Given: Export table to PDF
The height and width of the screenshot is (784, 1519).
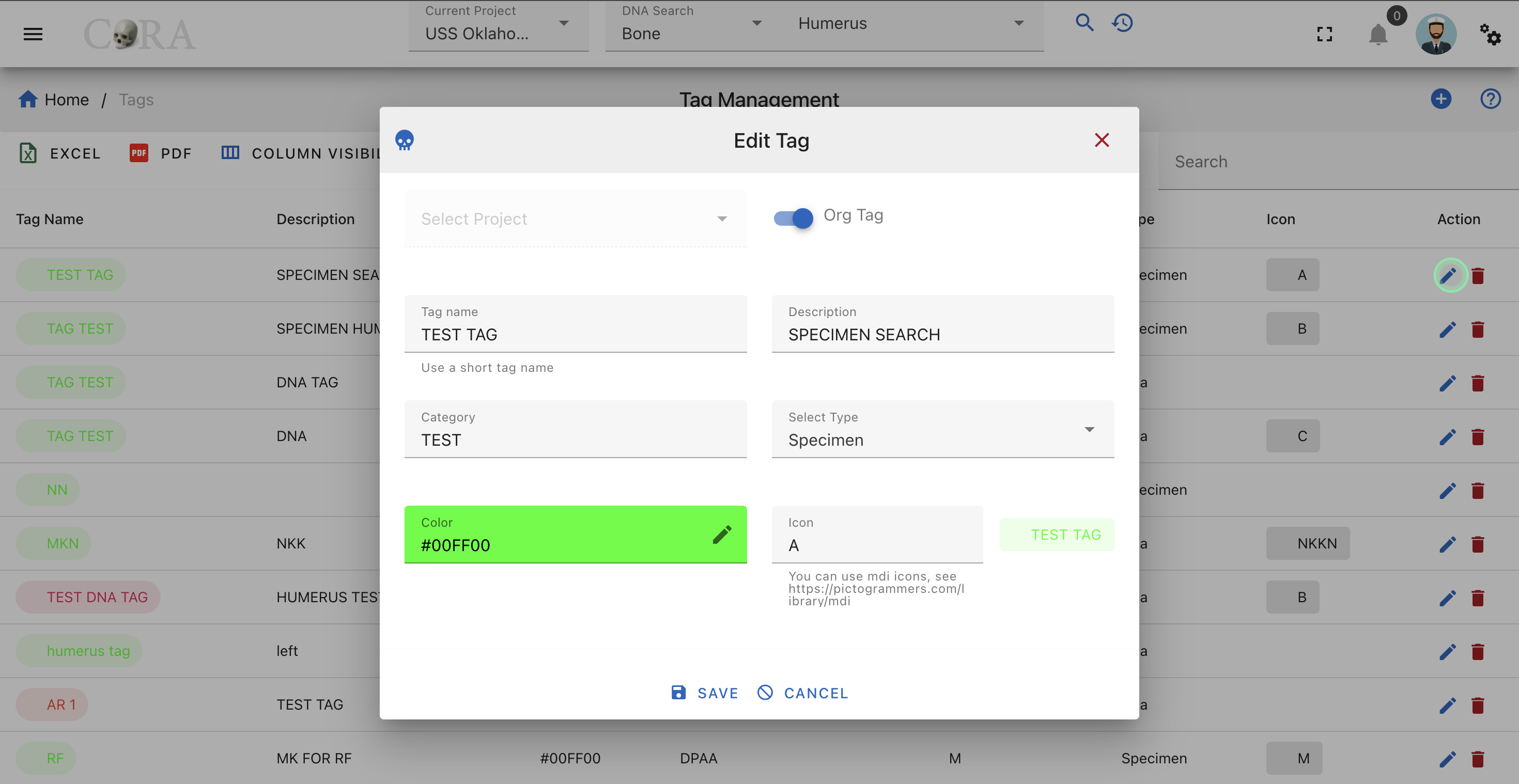Looking at the screenshot, I should tap(160, 153).
